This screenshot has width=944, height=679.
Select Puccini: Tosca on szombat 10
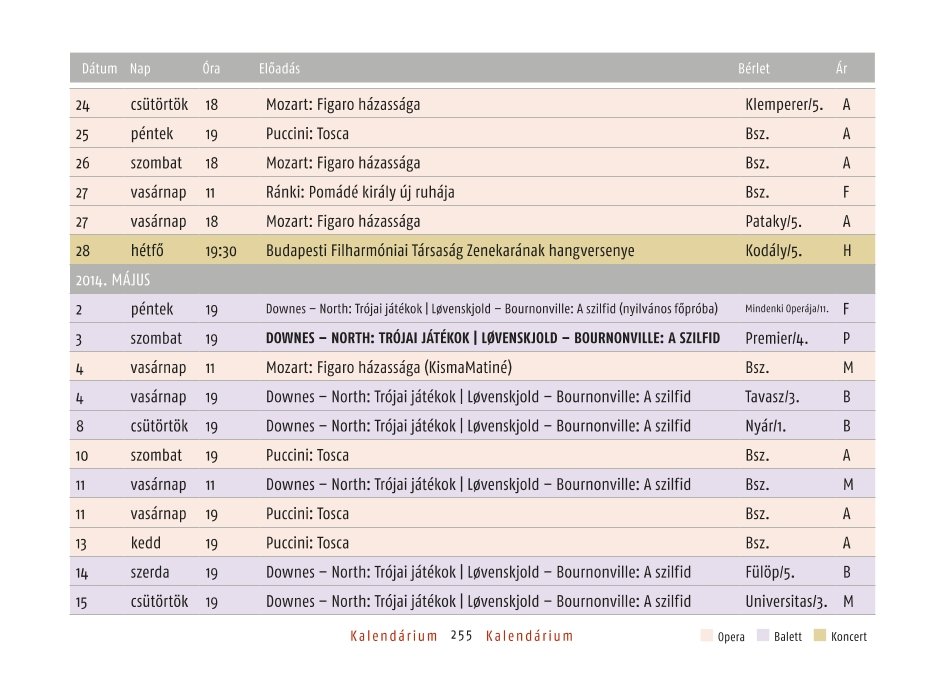click(307, 455)
